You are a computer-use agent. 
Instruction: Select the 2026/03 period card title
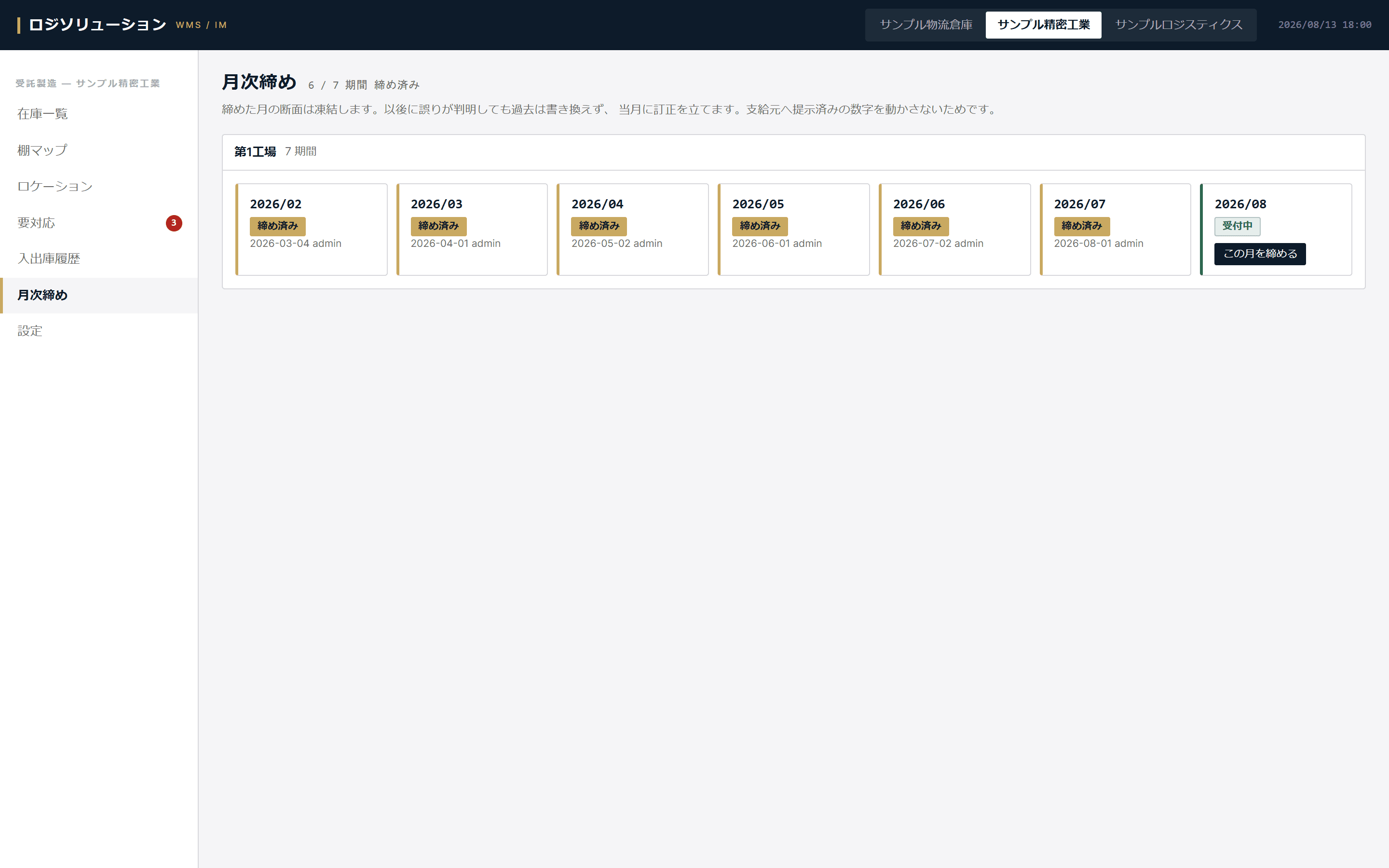(x=436, y=204)
